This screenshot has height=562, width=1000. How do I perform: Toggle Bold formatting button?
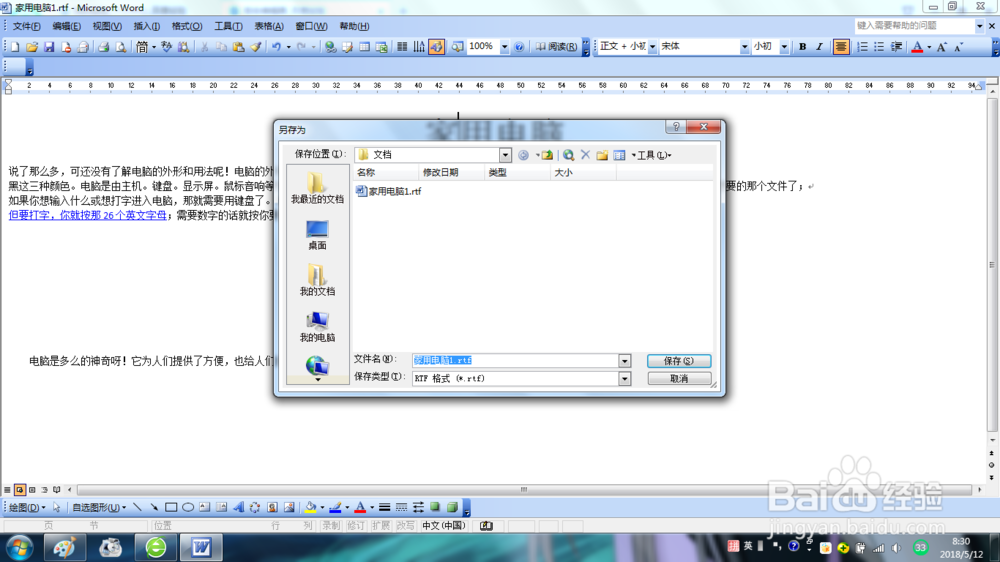pyautogui.click(x=802, y=47)
